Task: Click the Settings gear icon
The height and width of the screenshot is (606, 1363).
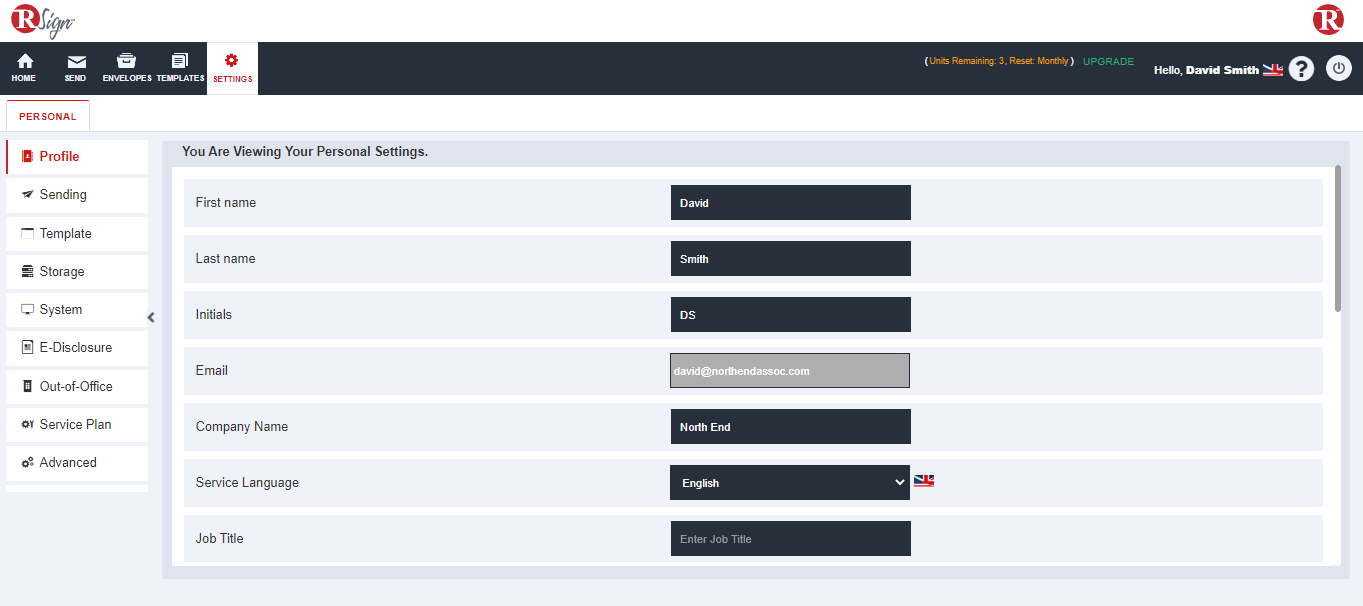Action: click(x=232, y=61)
